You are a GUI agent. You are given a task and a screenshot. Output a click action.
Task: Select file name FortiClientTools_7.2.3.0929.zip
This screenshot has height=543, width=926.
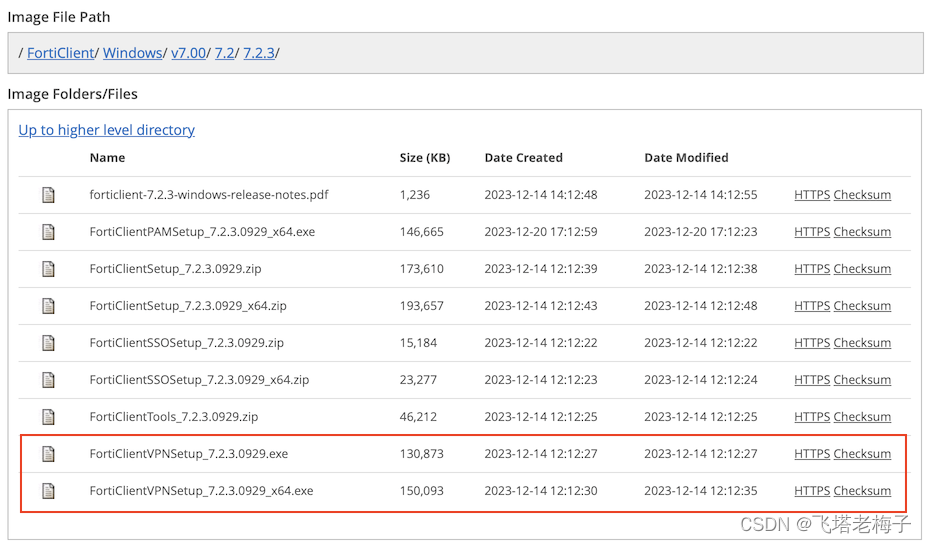click(x=174, y=417)
